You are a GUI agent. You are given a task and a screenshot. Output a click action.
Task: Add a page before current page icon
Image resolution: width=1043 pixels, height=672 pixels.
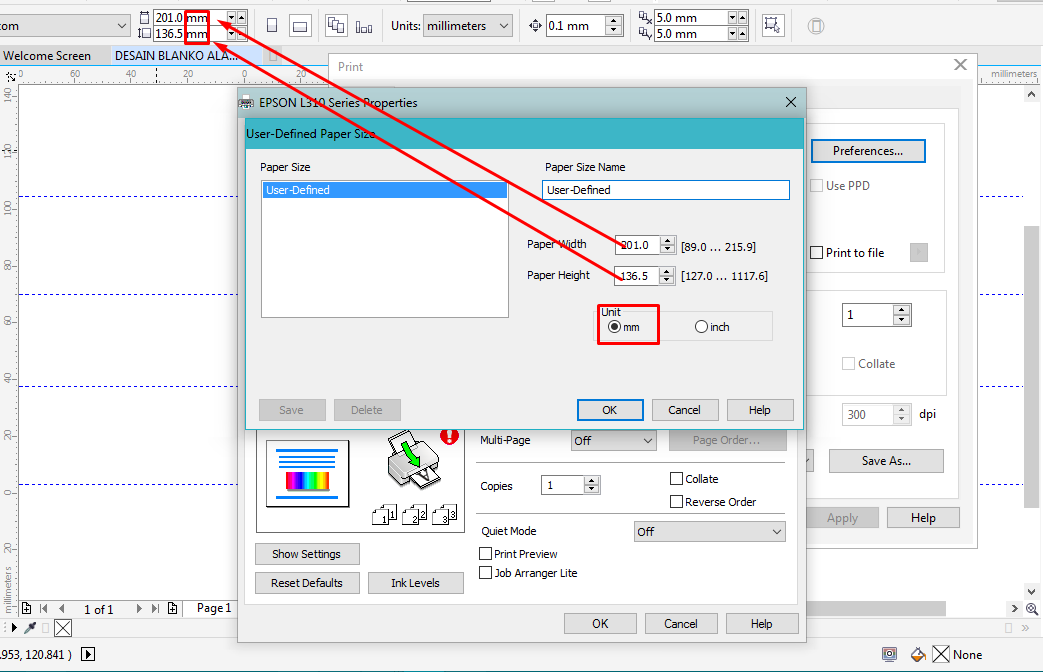26,608
